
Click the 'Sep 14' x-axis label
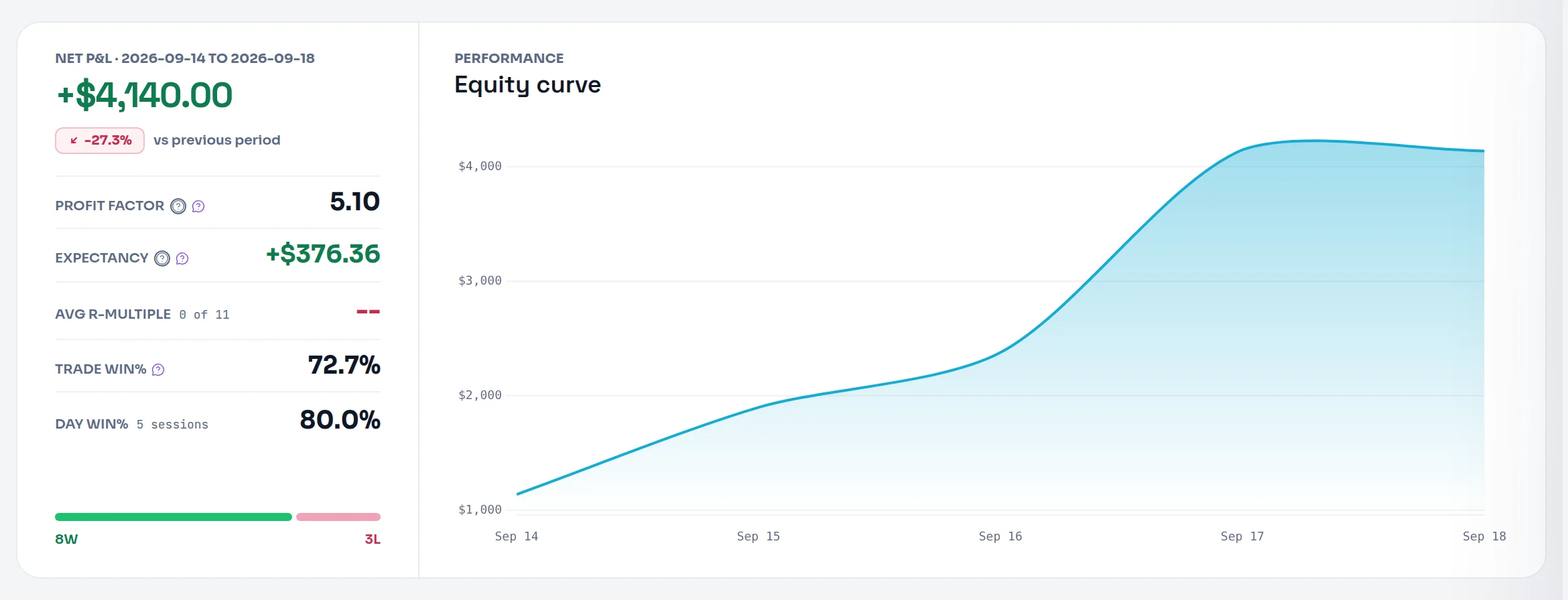517,536
